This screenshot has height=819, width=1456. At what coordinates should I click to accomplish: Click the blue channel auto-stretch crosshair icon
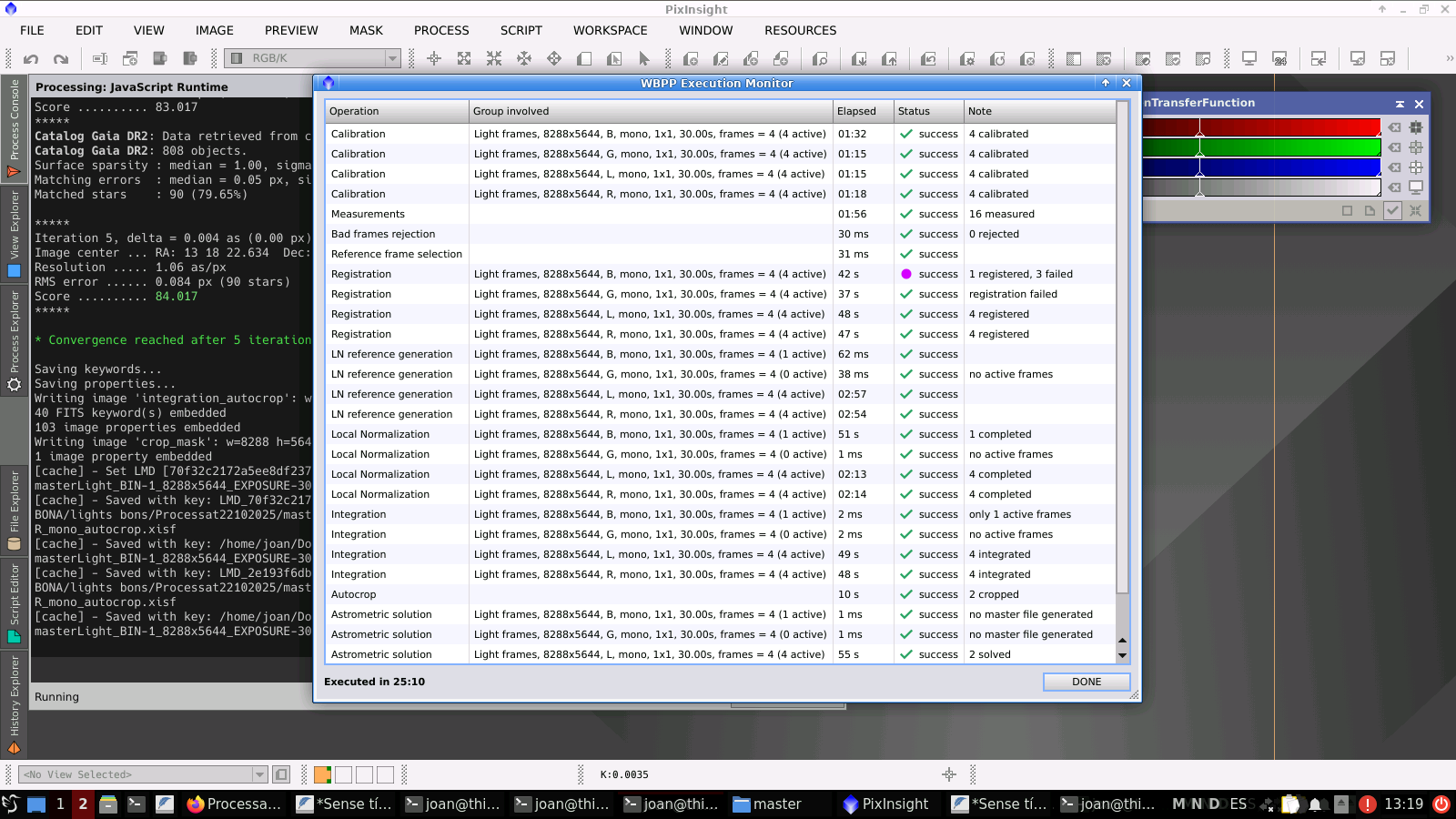pyautogui.click(x=1416, y=167)
